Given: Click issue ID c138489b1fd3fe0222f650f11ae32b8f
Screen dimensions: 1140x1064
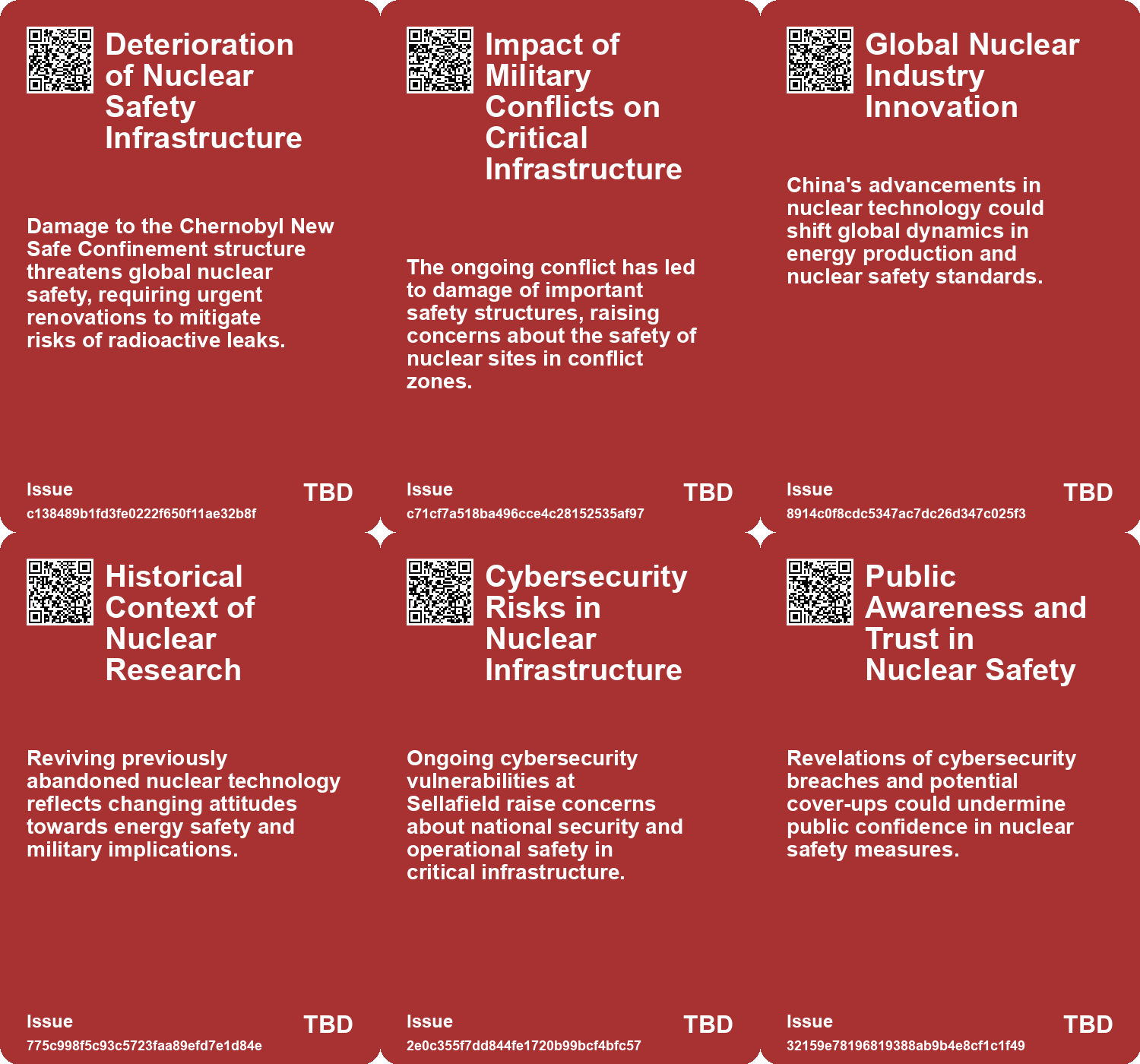Looking at the screenshot, I should click(x=141, y=514).
